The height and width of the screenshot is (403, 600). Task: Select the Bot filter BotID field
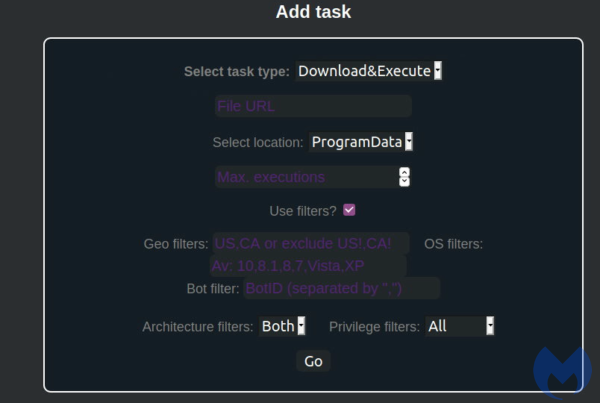[x=341, y=289]
